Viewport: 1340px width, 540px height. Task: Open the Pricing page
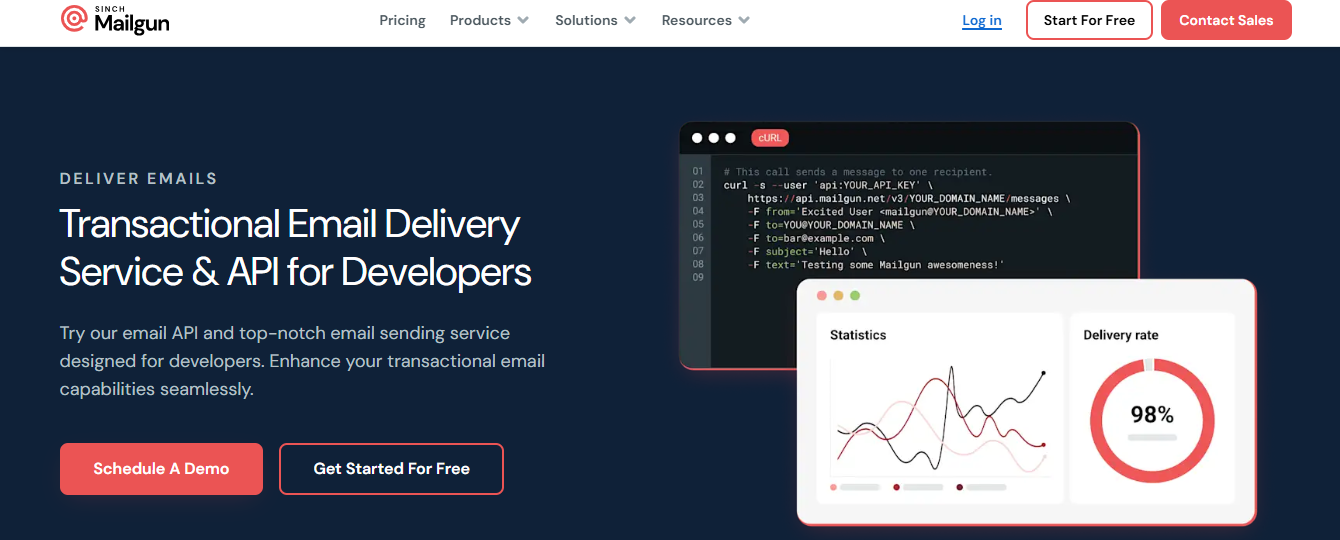pyautogui.click(x=402, y=20)
